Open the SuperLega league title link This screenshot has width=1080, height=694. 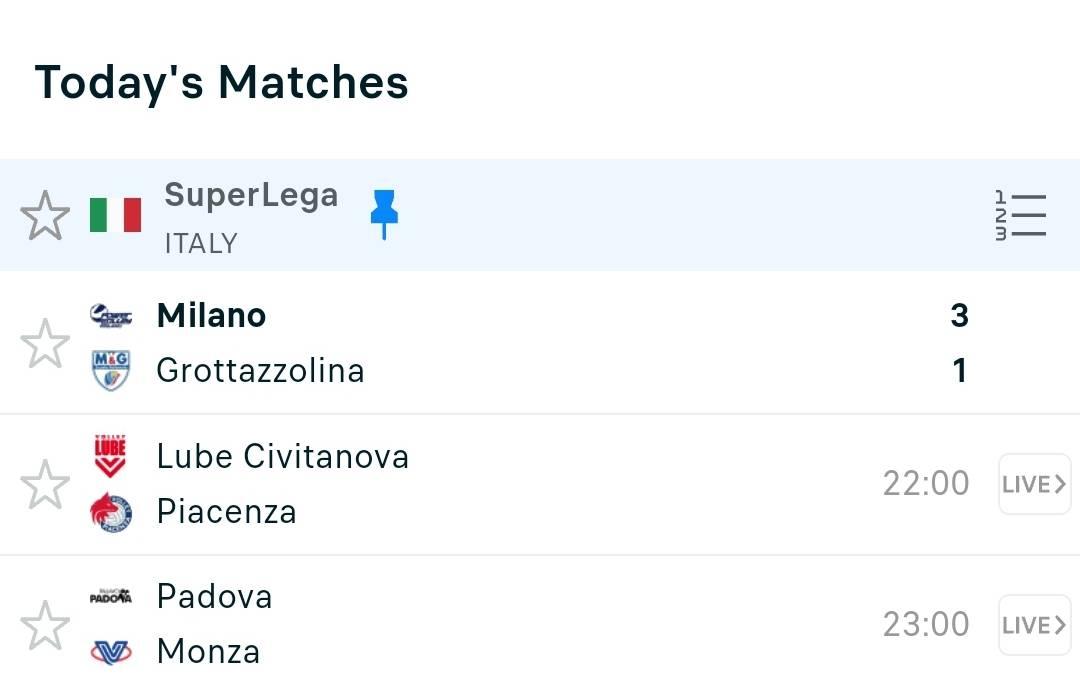(x=251, y=195)
